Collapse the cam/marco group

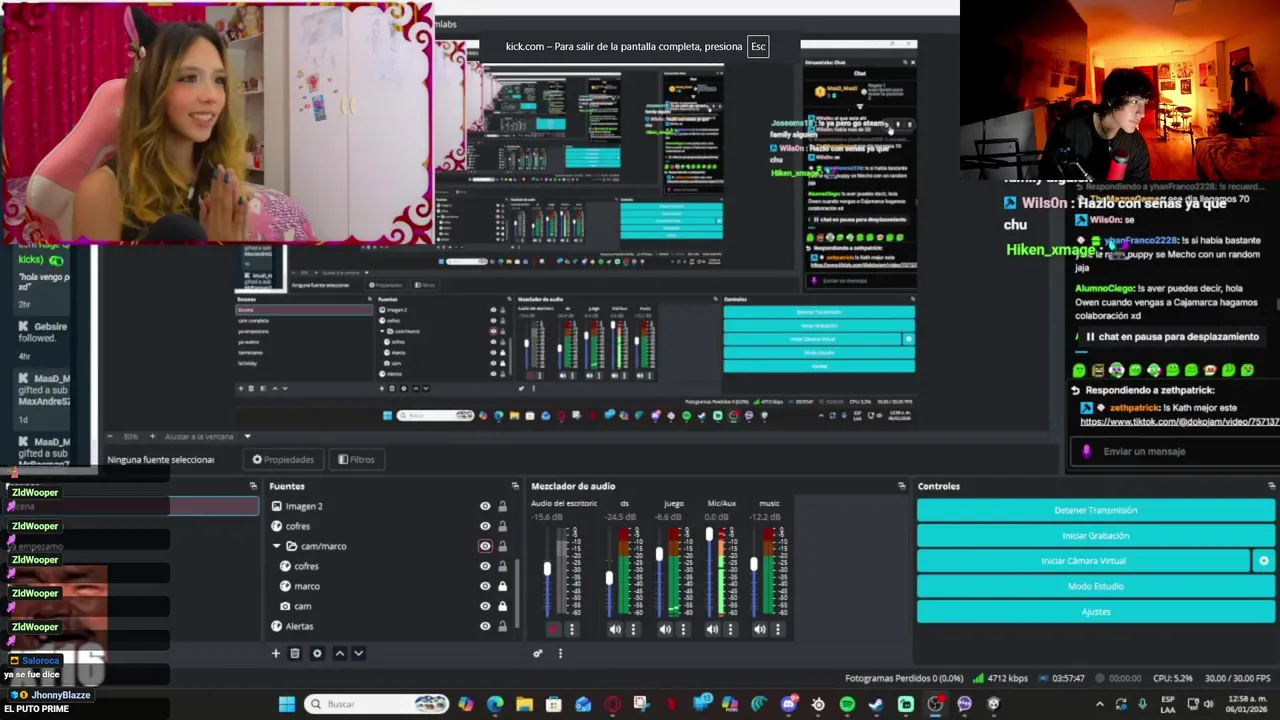[x=276, y=546]
